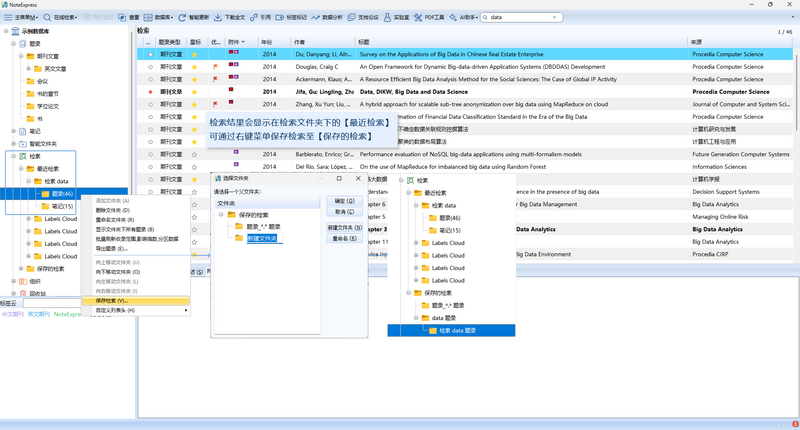Open the 实验室 lab flask icon

pyautogui.click(x=387, y=17)
